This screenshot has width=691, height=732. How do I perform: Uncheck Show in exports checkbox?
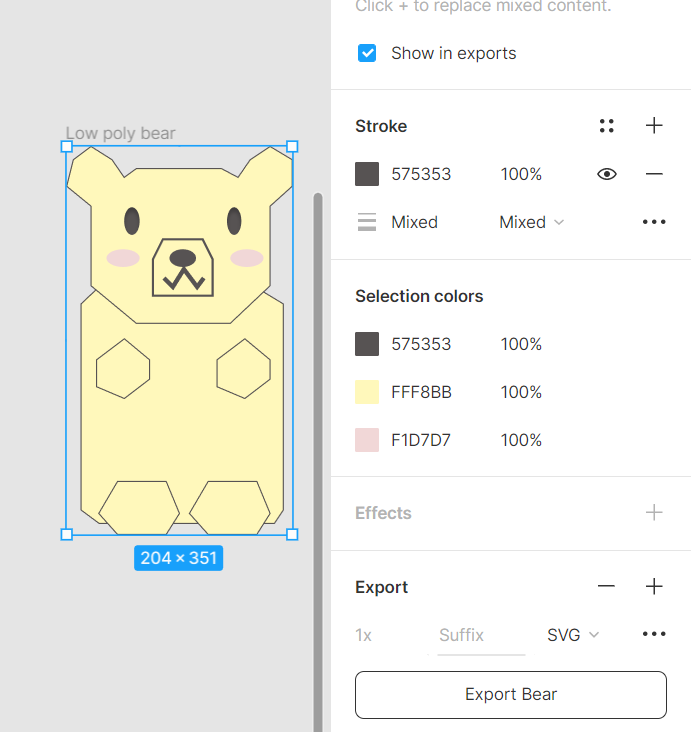pos(367,53)
